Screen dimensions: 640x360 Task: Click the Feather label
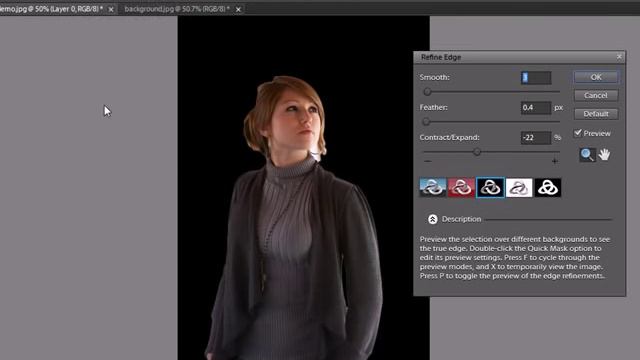click(433, 107)
